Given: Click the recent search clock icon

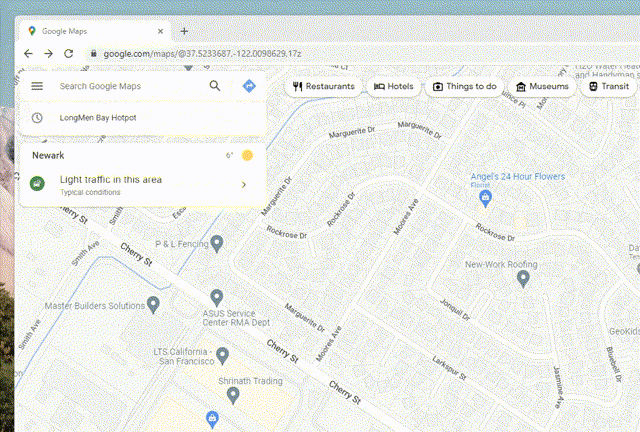Looking at the screenshot, I should pos(37,118).
